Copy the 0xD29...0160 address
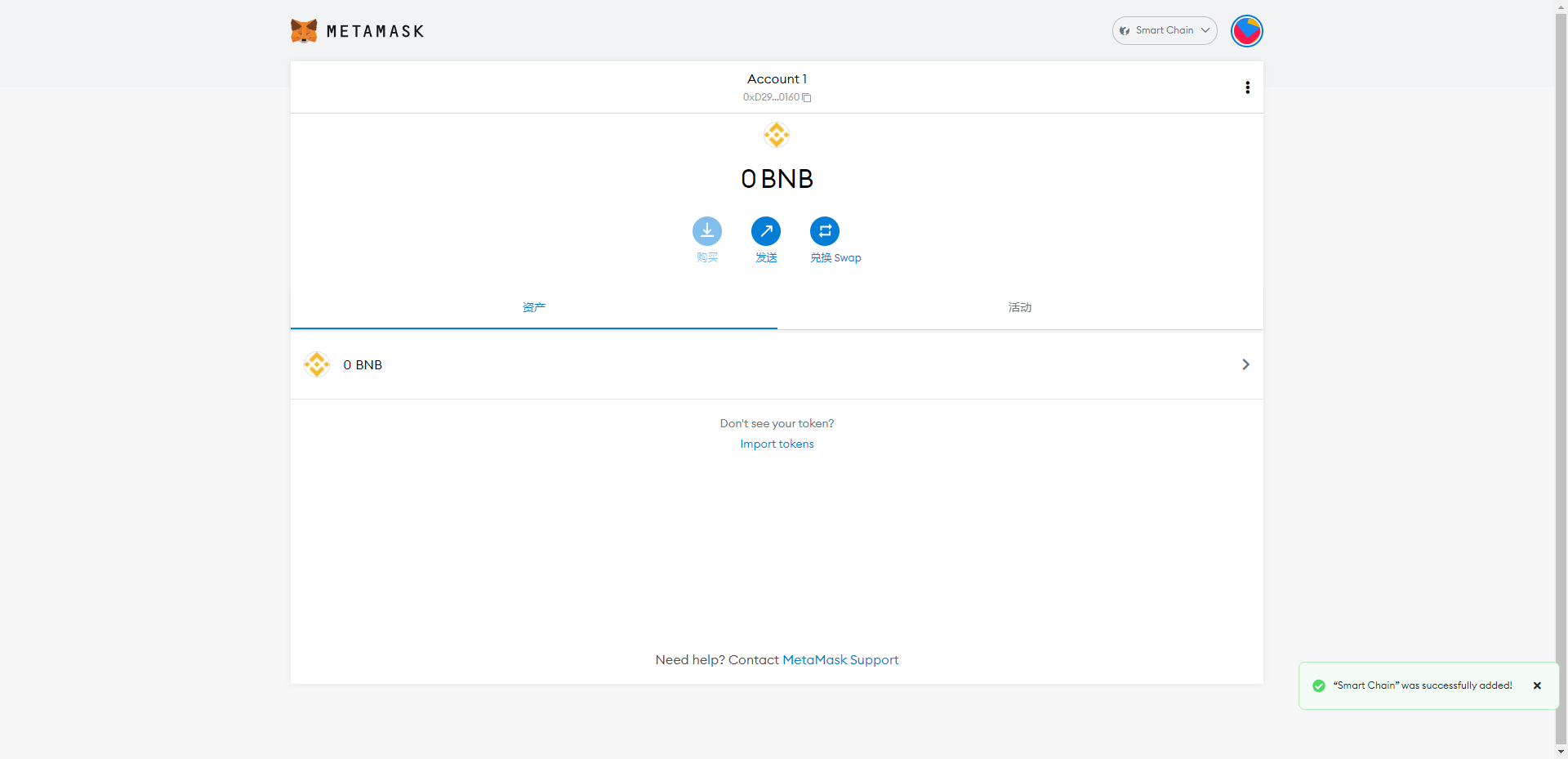 coord(777,97)
